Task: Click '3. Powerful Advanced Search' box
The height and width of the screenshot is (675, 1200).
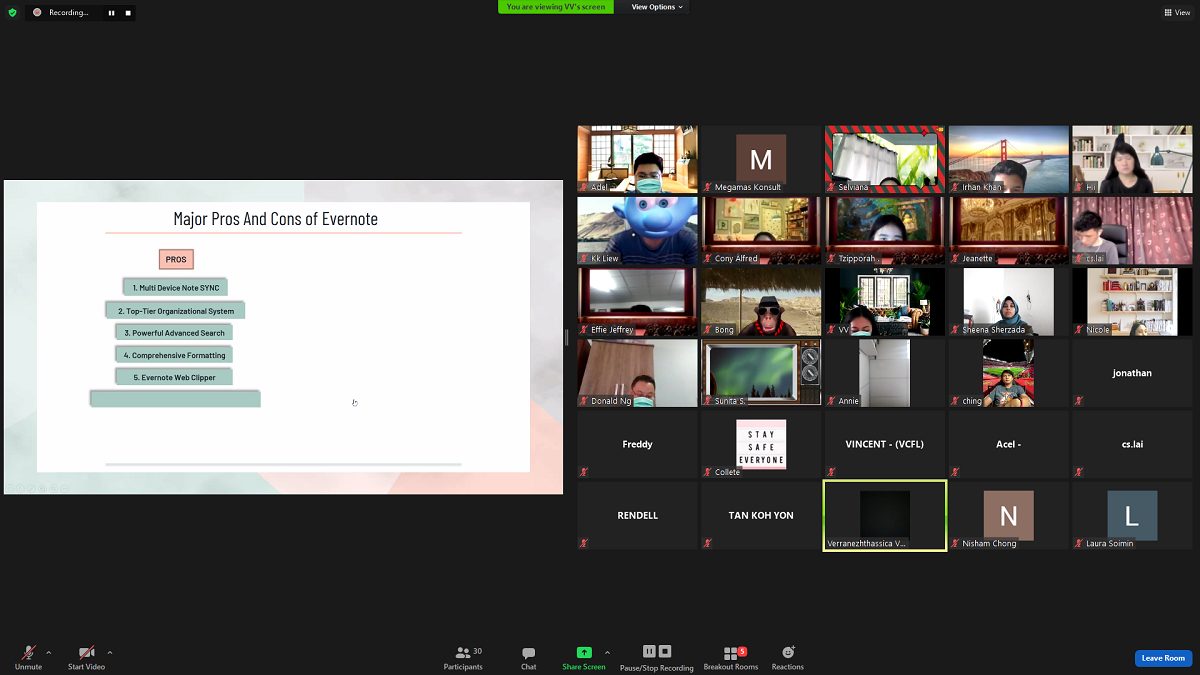Action: click(175, 333)
